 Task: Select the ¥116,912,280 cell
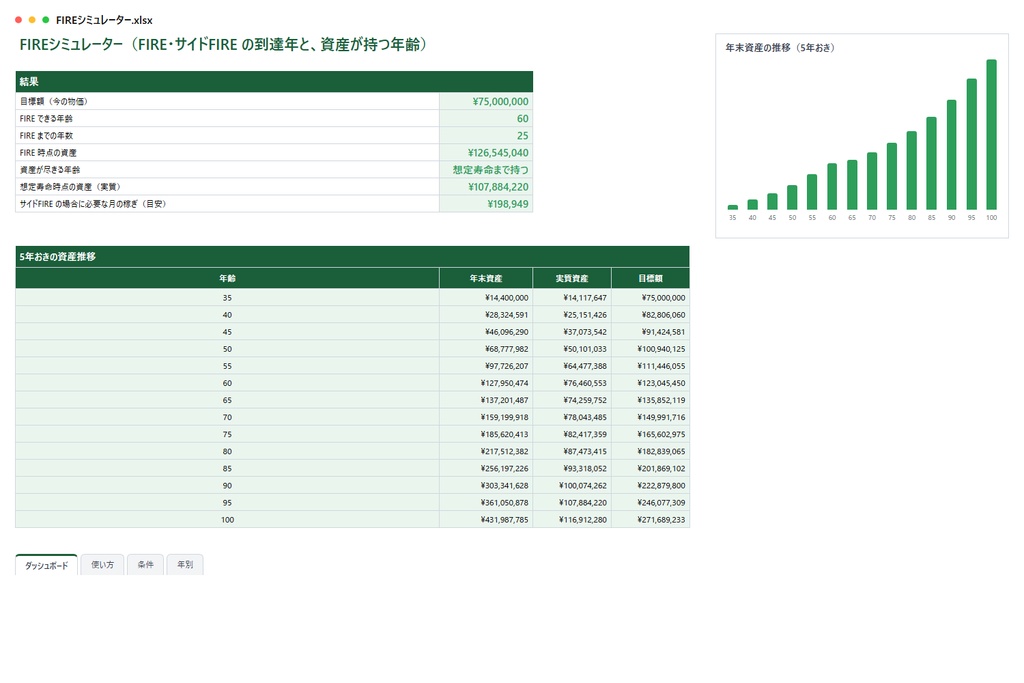tap(572, 519)
